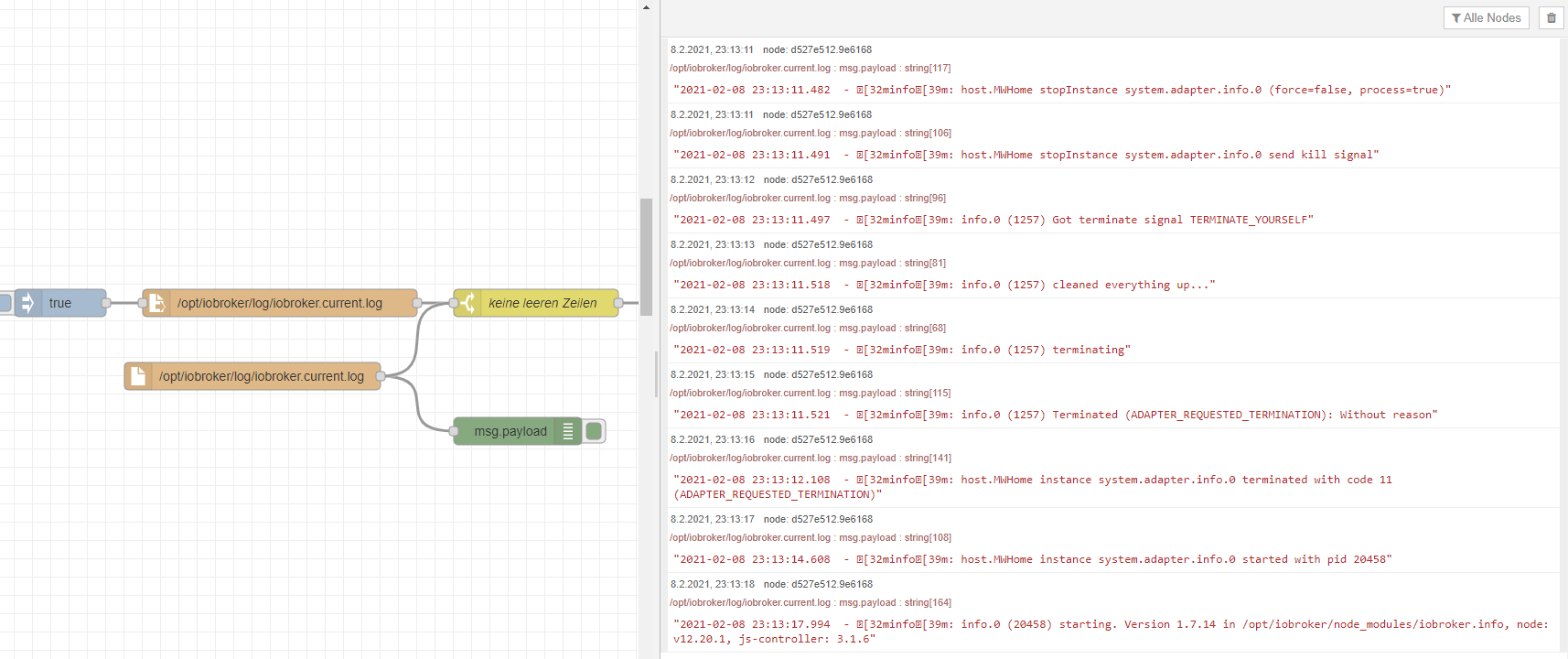Viewport: 1568px width, 659px height.
Task: Click the debug list icon on msg.payload node
Action: click(568, 431)
